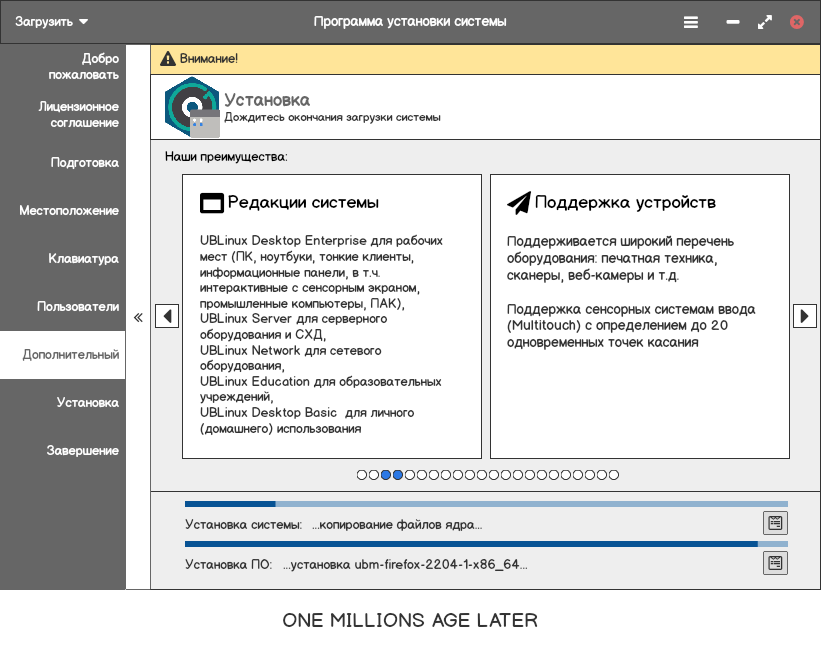821x649 pixels.
Task: Click the UBLinux Network line in the card
Action: 291,358
